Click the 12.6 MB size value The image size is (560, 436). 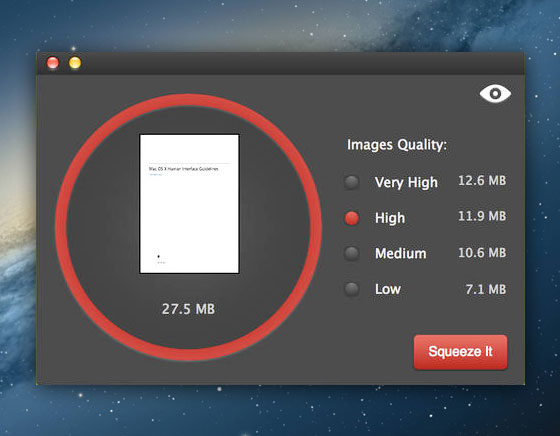tap(482, 181)
